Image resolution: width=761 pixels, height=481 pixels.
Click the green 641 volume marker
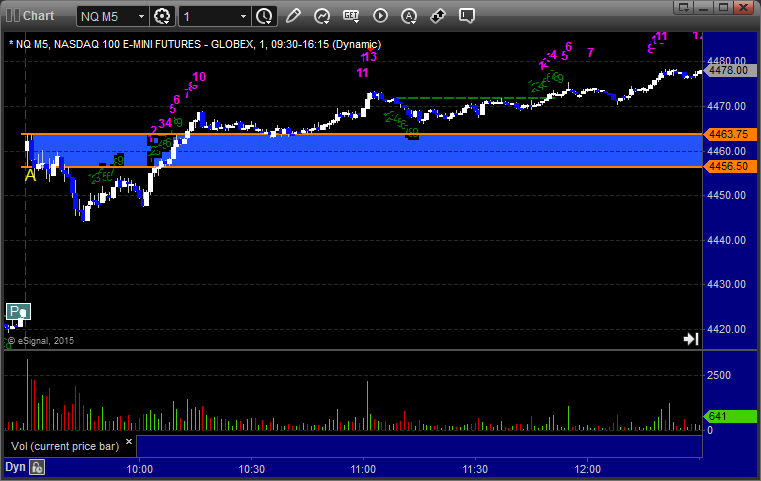point(729,416)
